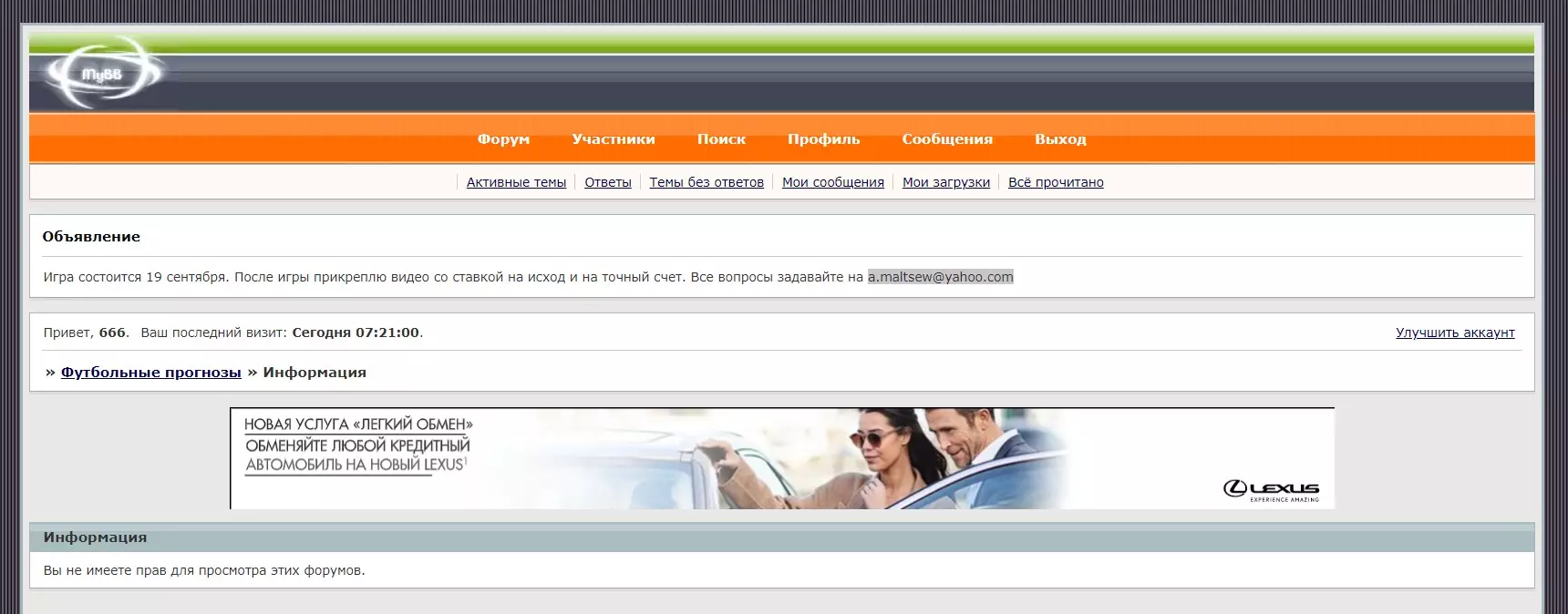The image size is (1568, 614).
Task: Open the Профиль menu item
Action: [823, 139]
